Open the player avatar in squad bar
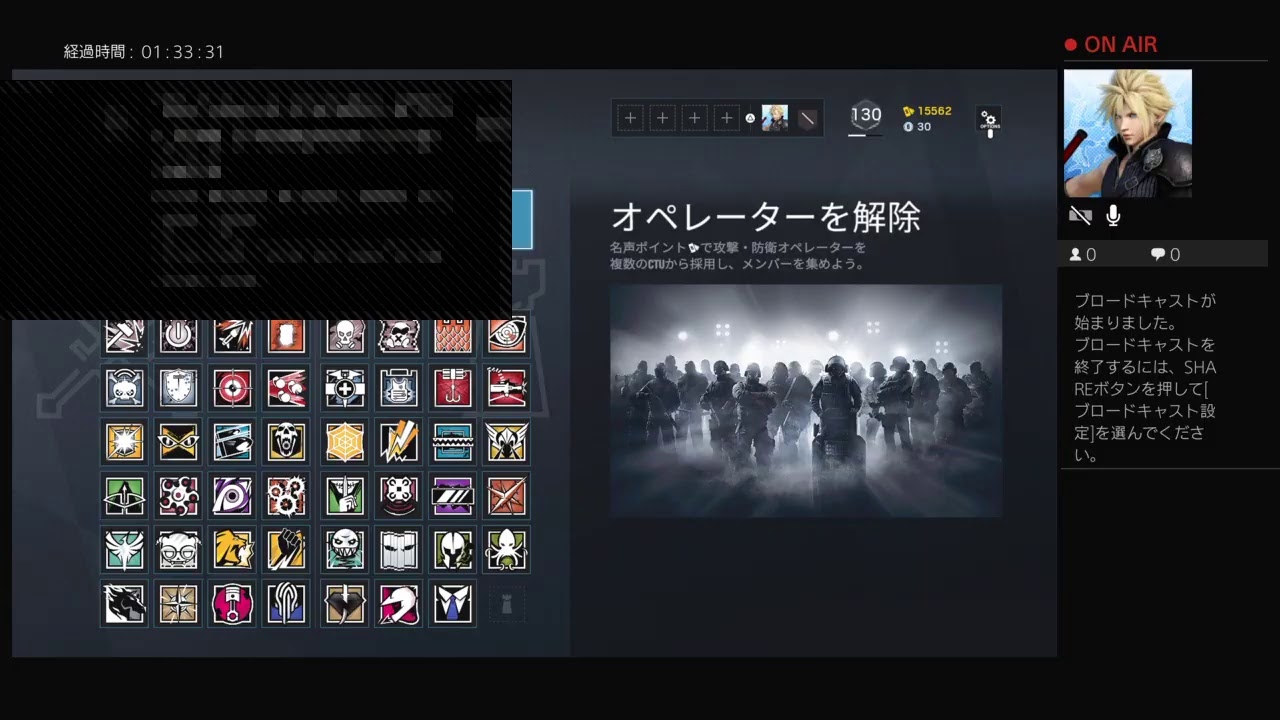Screen dimensions: 1280x720 point(775,118)
